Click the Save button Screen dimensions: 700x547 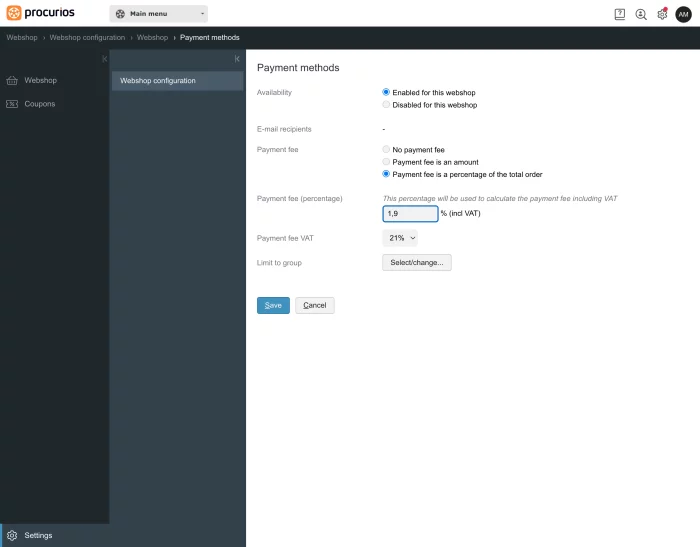[273, 305]
